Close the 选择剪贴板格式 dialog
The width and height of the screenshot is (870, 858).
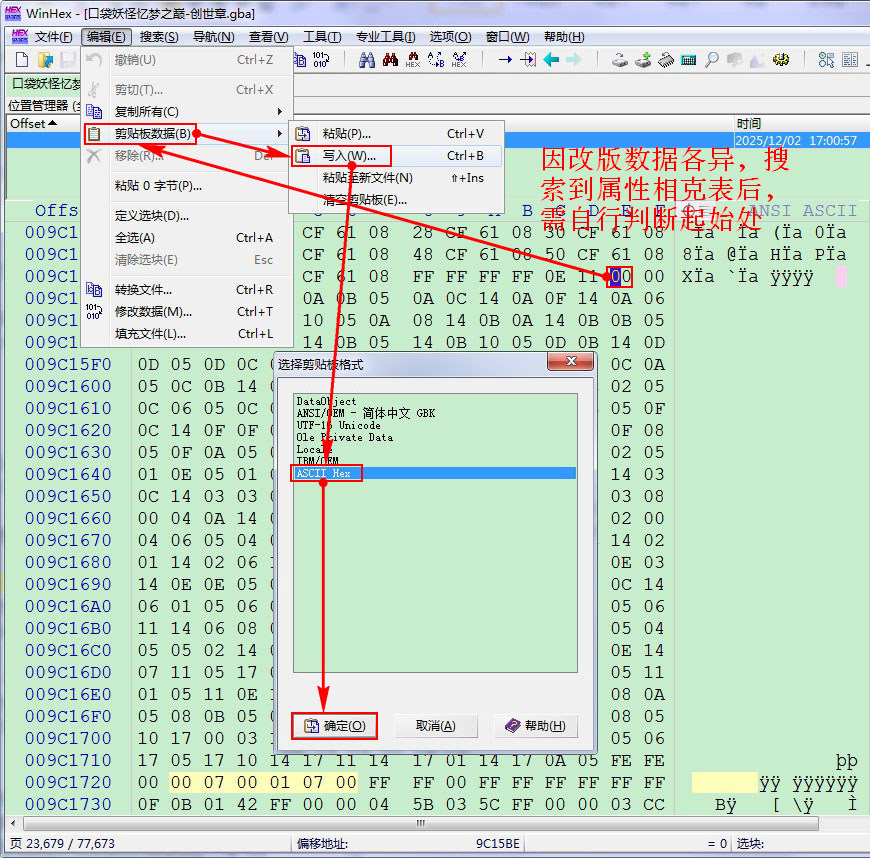coord(570,361)
